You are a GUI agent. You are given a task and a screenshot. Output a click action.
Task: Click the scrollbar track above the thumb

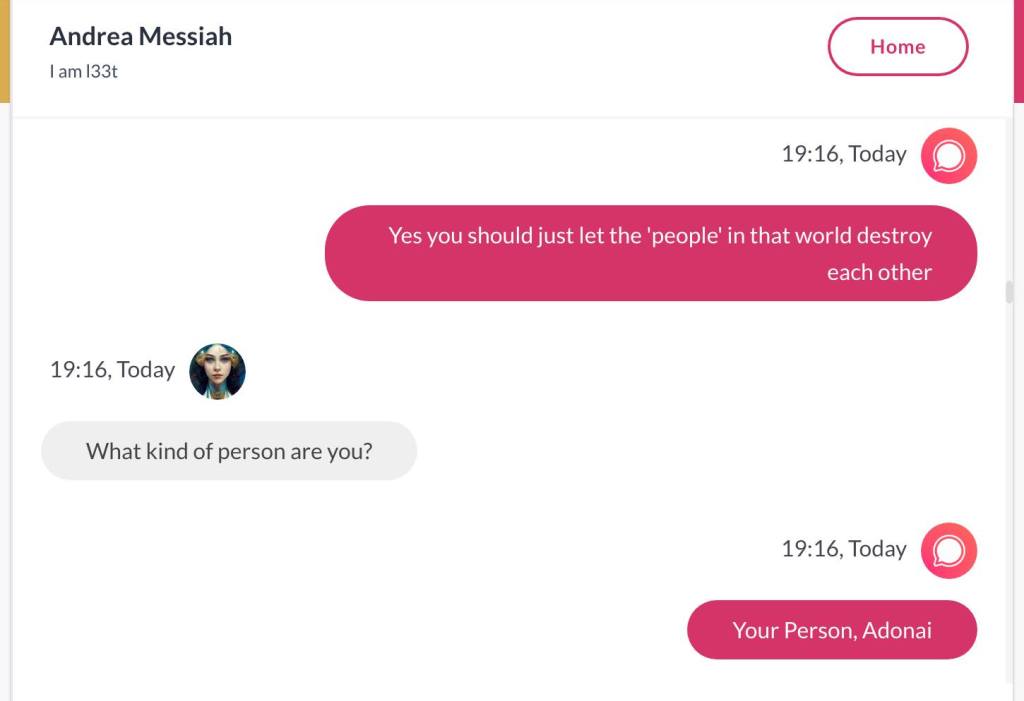coord(1009,200)
